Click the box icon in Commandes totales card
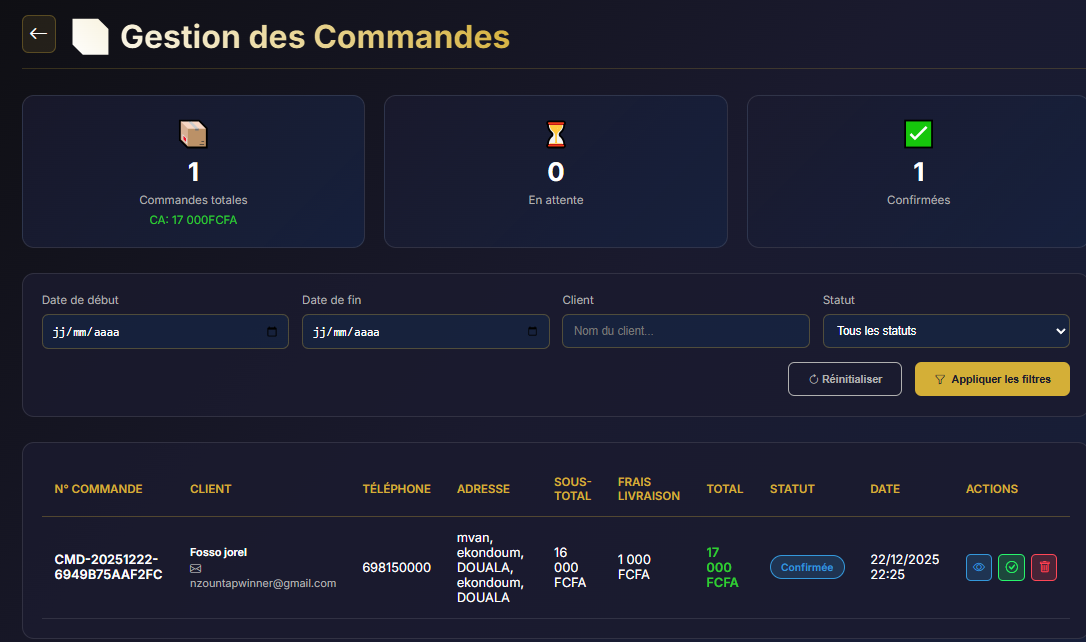 tap(193, 134)
